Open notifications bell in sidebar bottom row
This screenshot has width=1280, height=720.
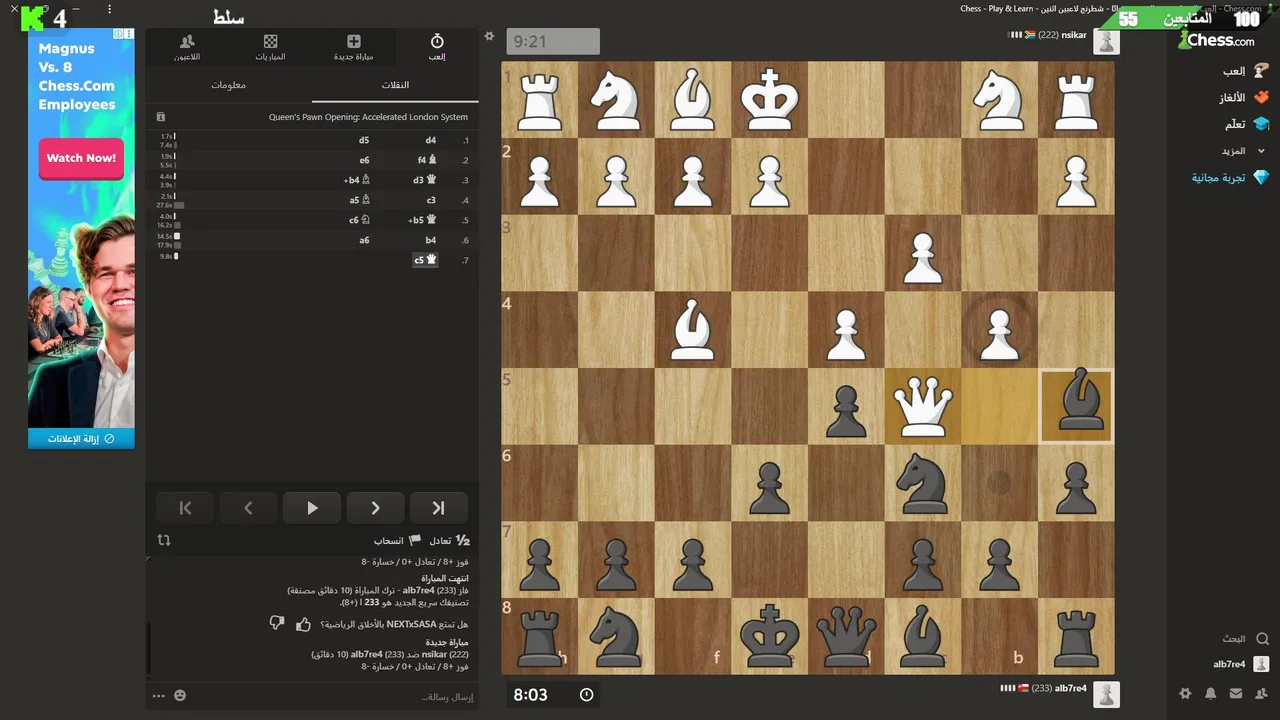tap(1211, 693)
